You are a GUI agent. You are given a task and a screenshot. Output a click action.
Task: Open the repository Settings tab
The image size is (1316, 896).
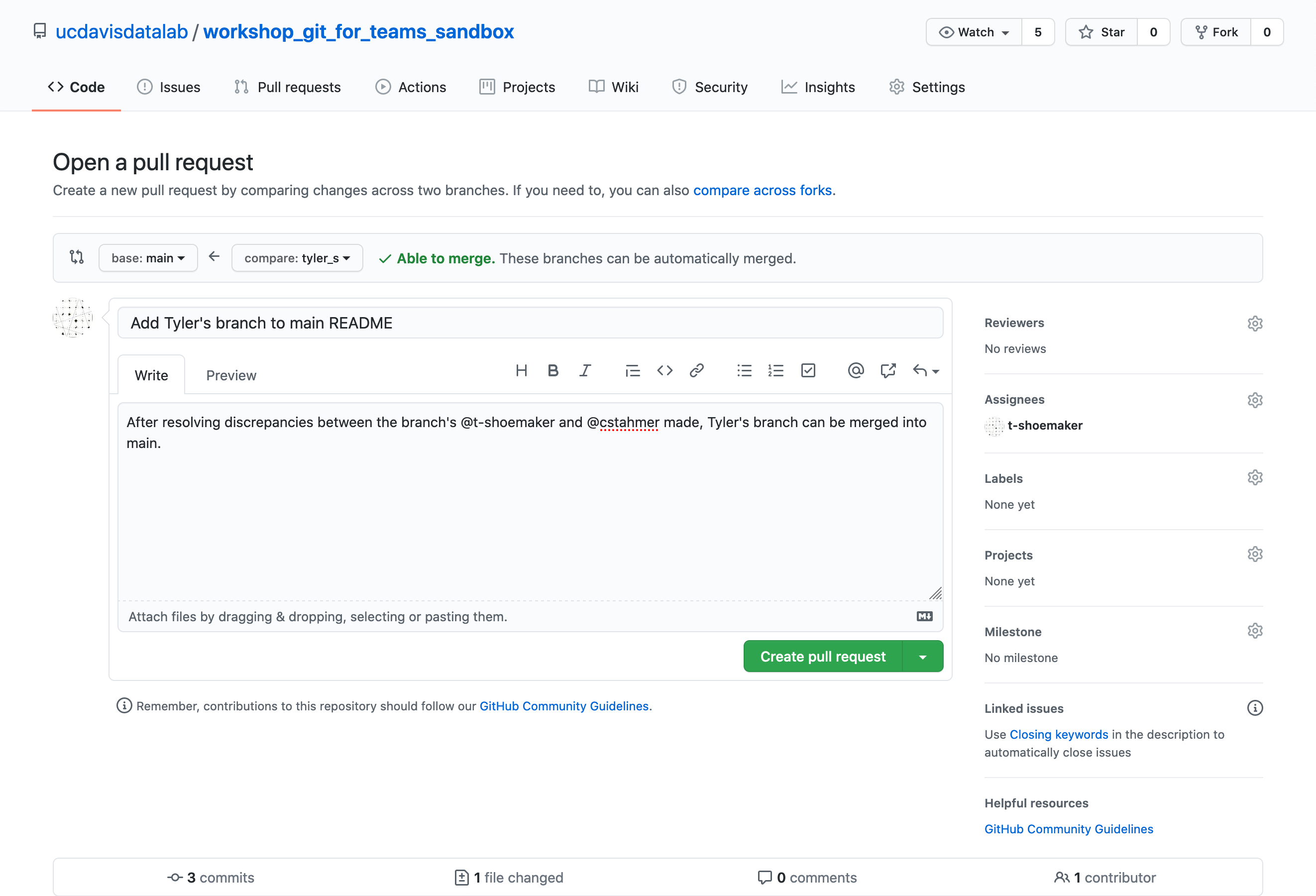click(927, 87)
